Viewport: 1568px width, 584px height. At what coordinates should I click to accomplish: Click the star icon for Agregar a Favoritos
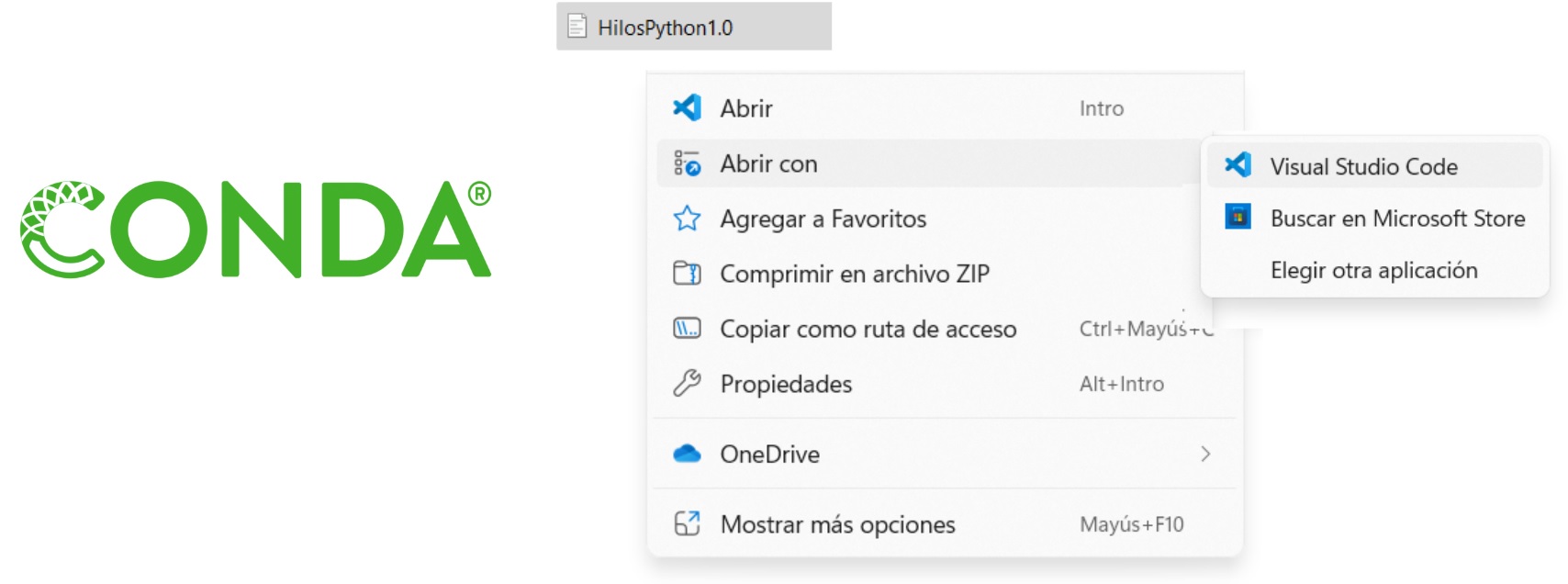pos(687,219)
